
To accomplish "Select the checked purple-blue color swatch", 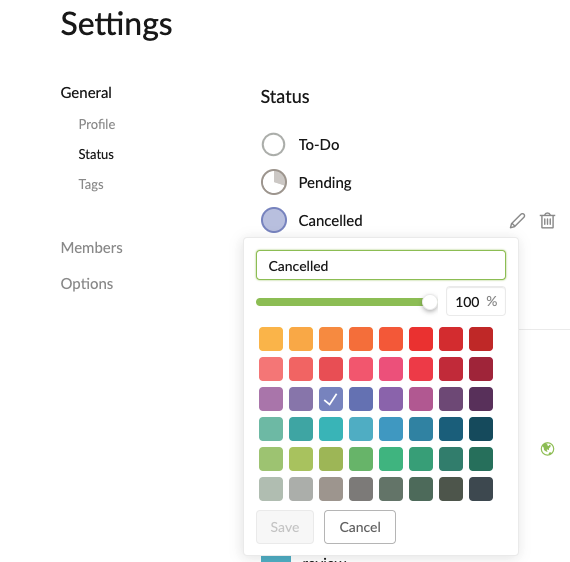I will click(x=331, y=399).
